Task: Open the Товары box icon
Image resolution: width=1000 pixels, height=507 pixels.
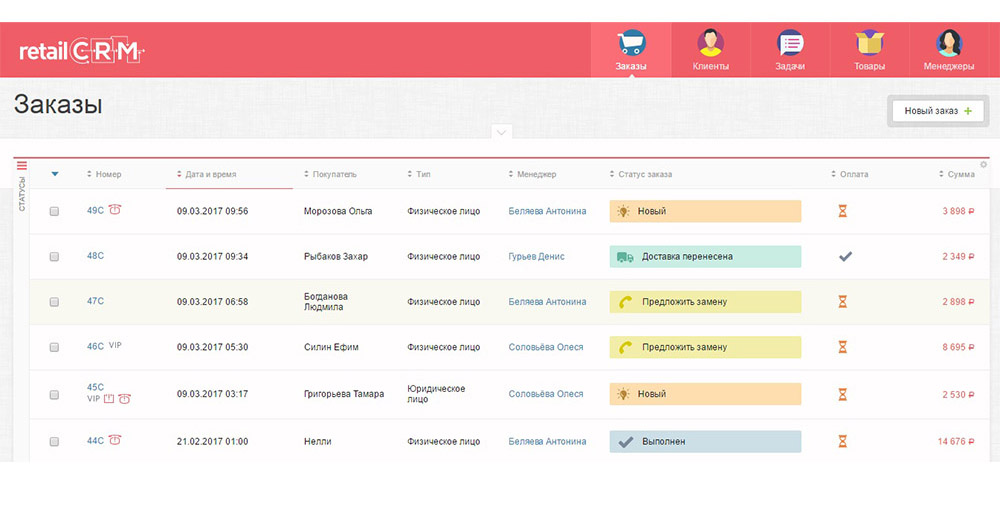Action: [869, 44]
